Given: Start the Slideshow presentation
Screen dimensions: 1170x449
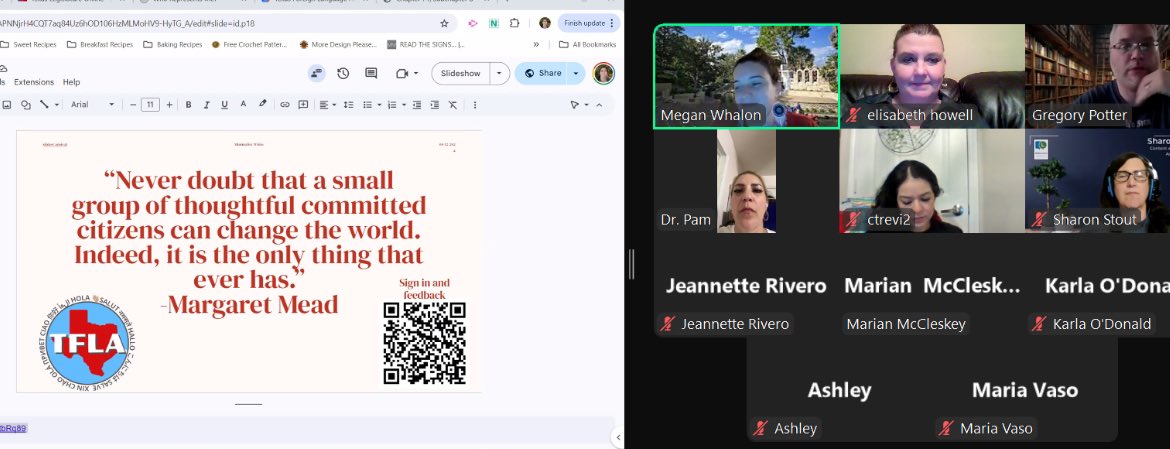Looking at the screenshot, I should (x=460, y=73).
